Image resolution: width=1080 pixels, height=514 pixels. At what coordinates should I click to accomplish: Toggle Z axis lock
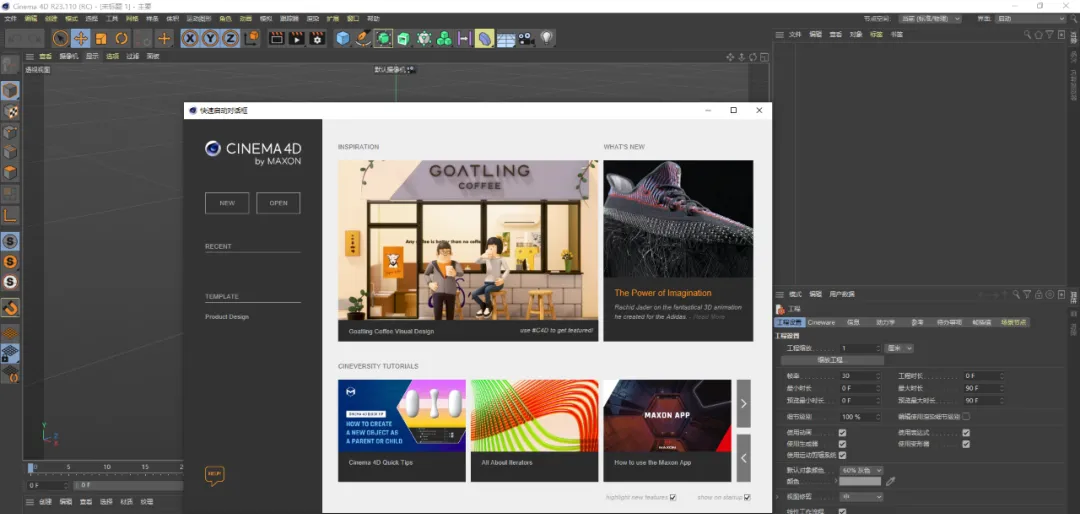click(x=231, y=39)
